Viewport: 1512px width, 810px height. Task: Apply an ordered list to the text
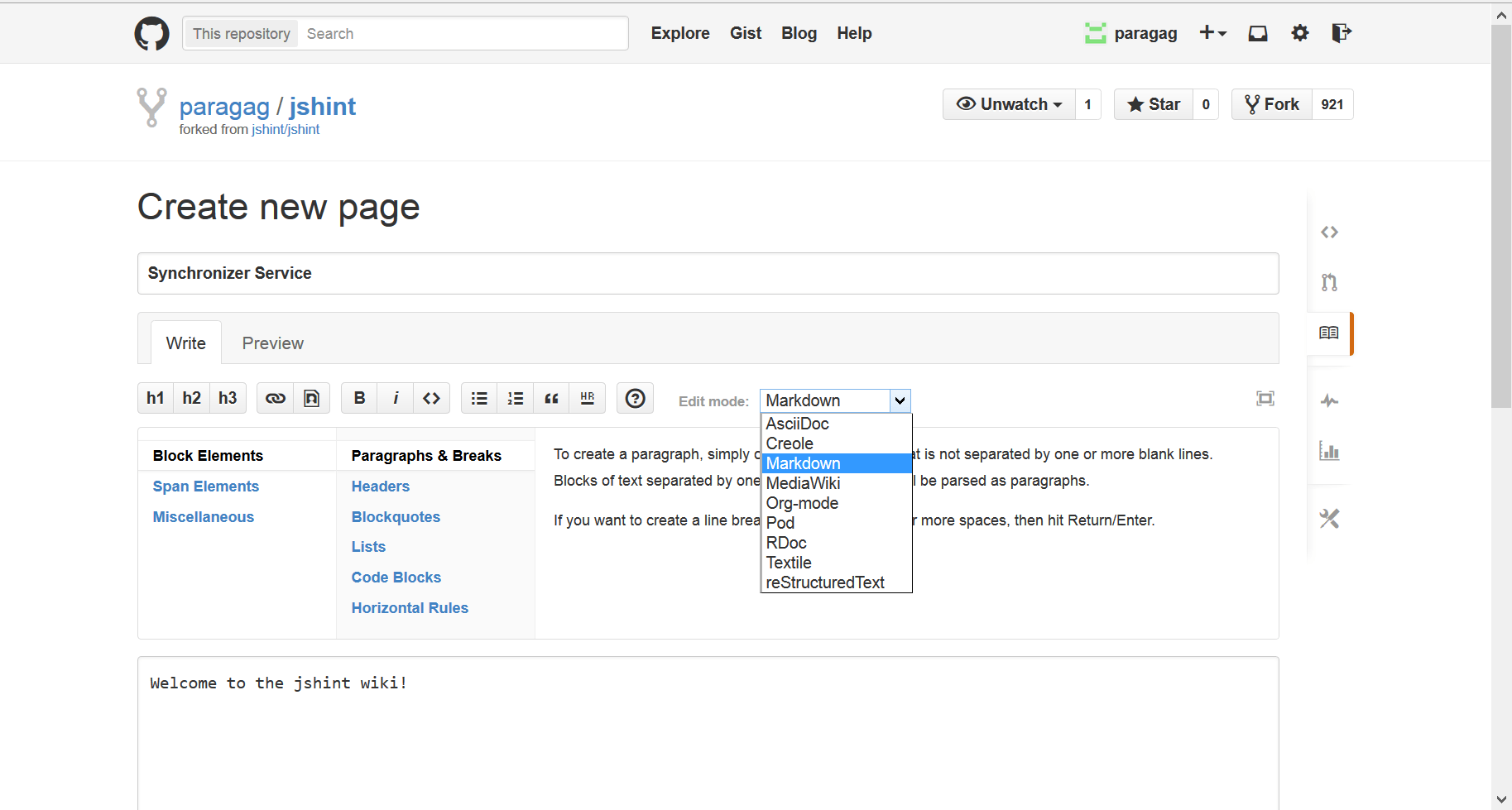515,398
